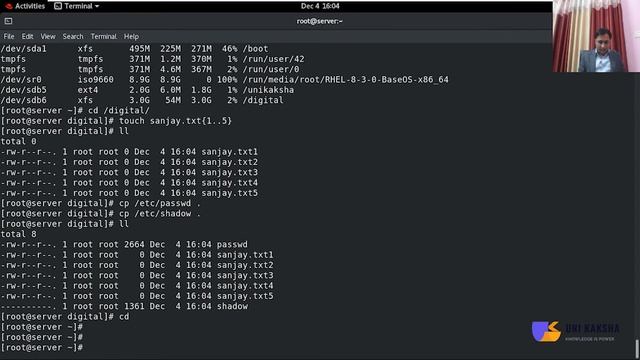Click the presenter webcam thumbnail
The width and height of the screenshot is (640, 360).
(x=596, y=36)
